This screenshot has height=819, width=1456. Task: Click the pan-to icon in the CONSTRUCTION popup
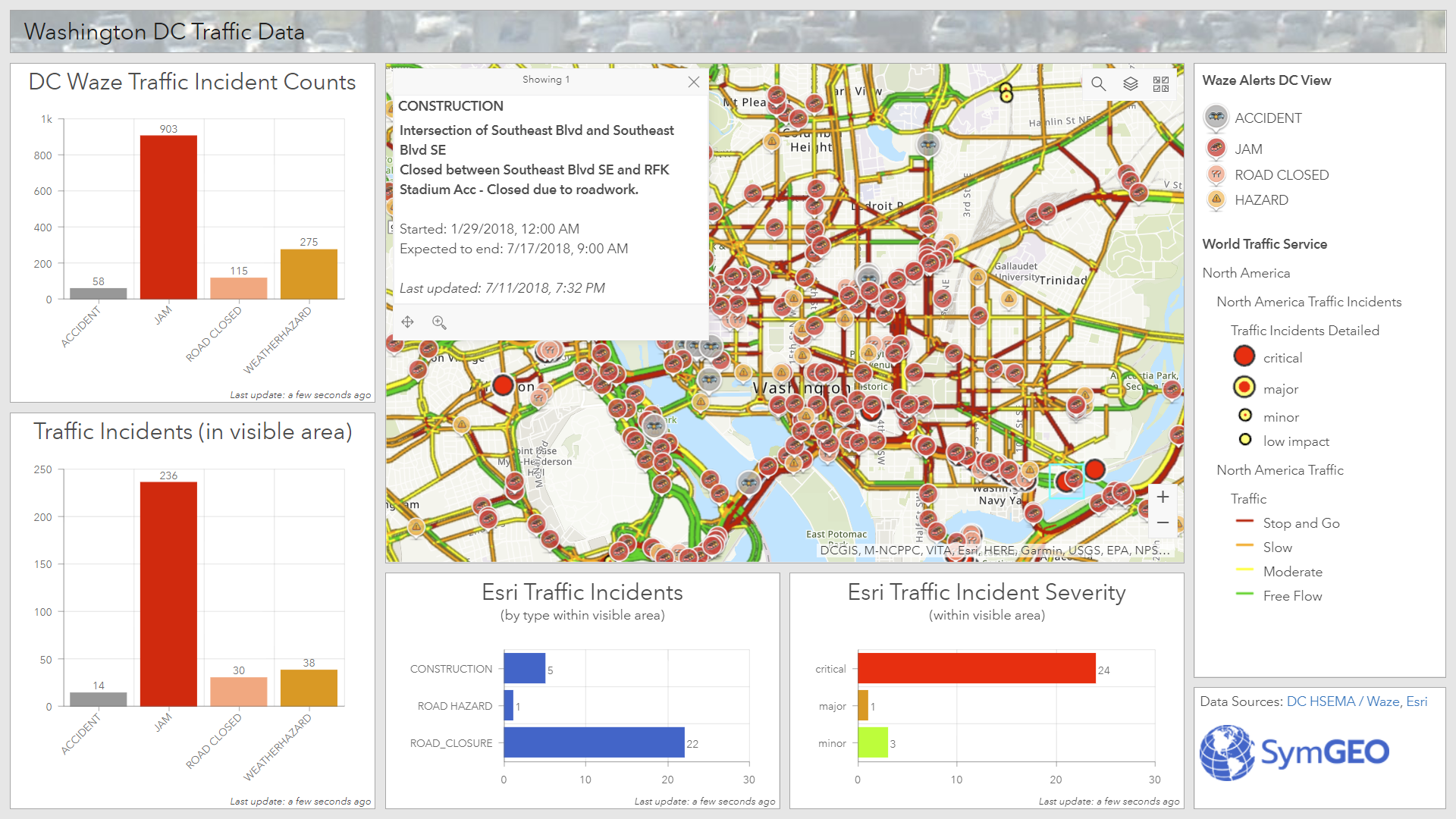pyautogui.click(x=408, y=322)
